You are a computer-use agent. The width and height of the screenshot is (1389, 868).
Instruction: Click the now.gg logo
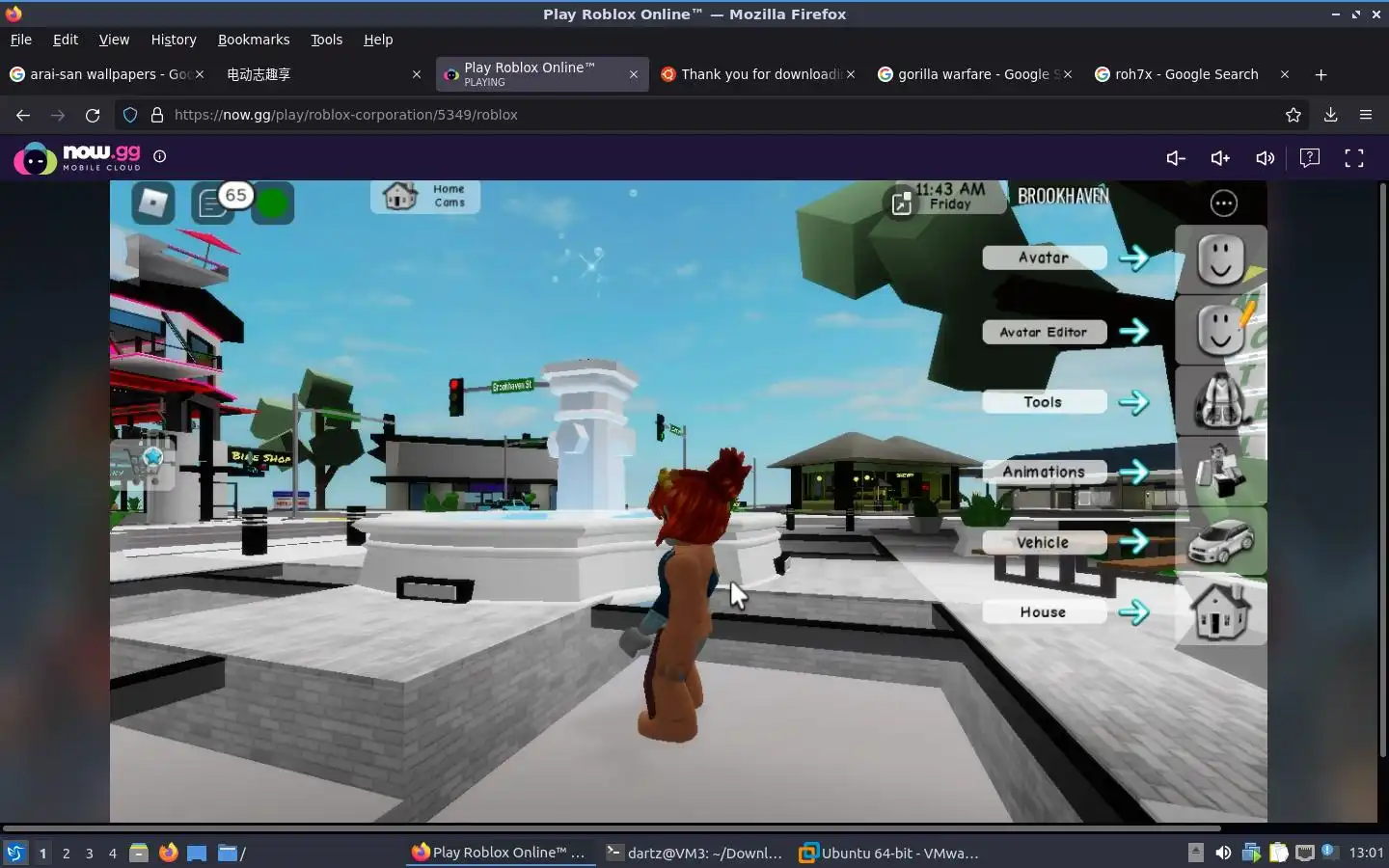click(x=78, y=158)
